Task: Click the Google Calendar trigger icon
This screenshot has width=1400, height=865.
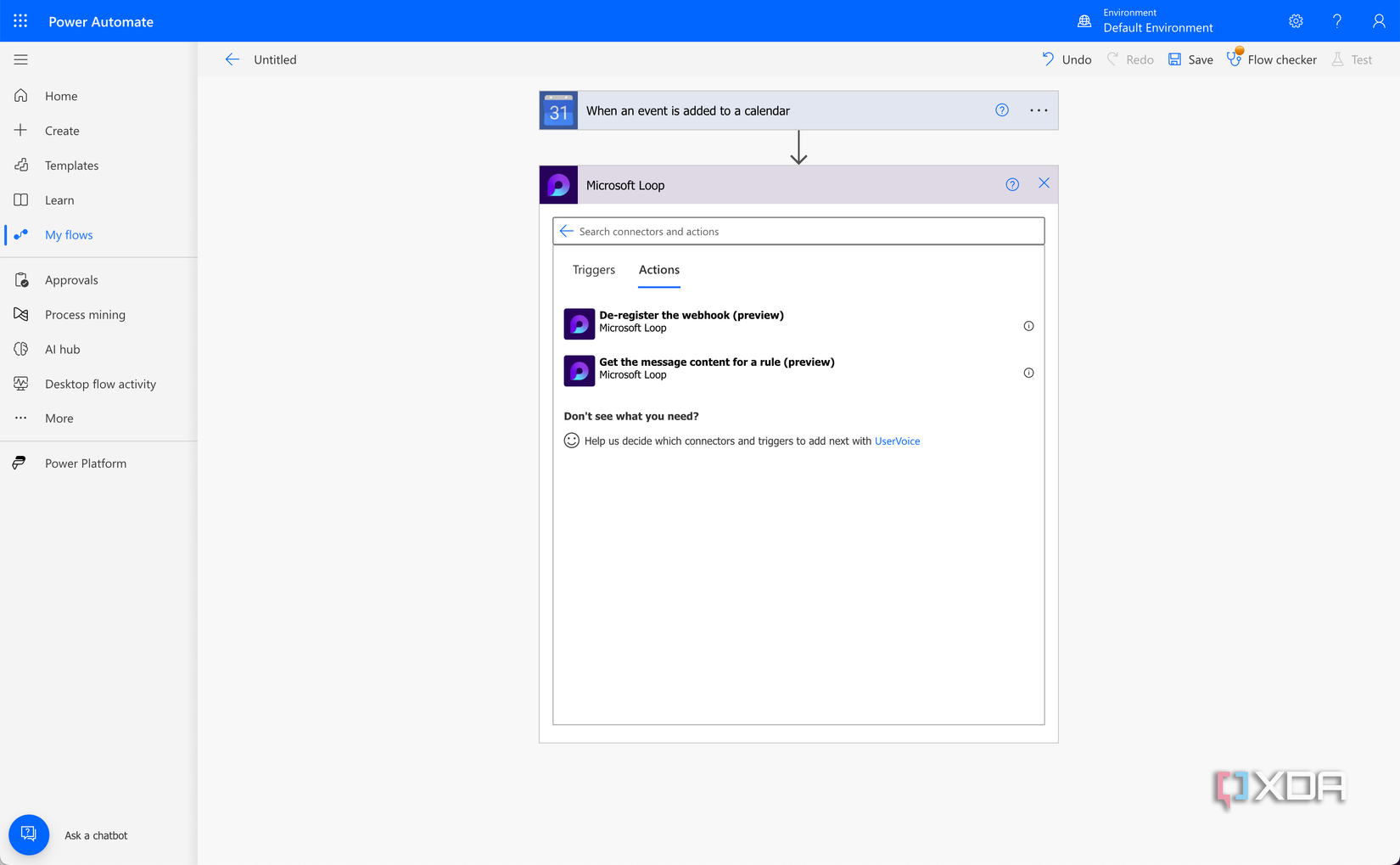Action: click(558, 110)
